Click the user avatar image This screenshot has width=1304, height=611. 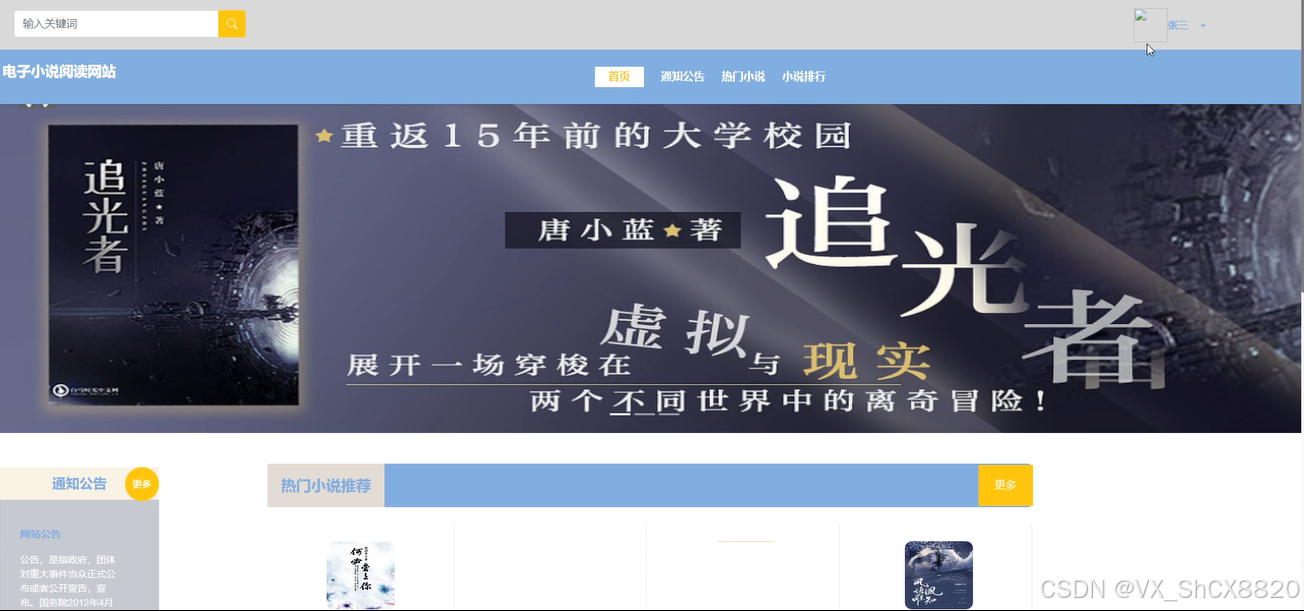pyautogui.click(x=1150, y=25)
